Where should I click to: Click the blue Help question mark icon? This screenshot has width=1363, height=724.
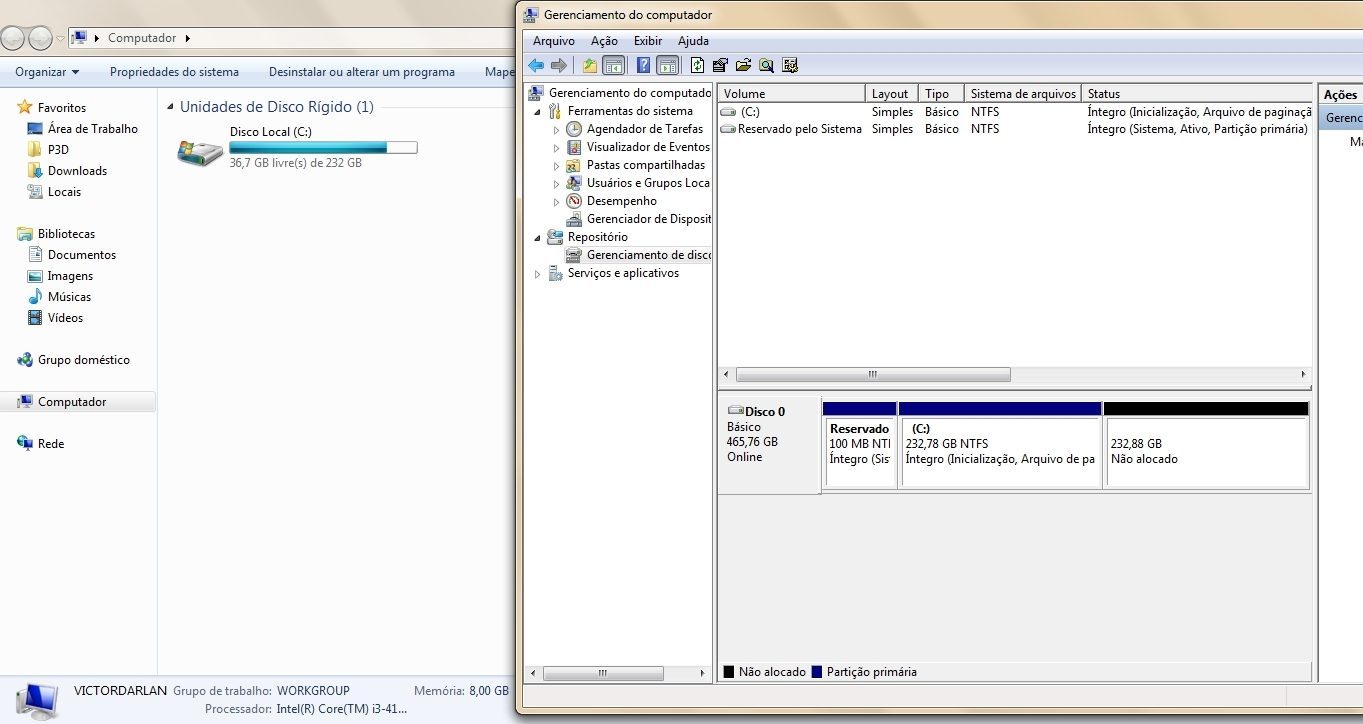pyautogui.click(x=643, y=66)
